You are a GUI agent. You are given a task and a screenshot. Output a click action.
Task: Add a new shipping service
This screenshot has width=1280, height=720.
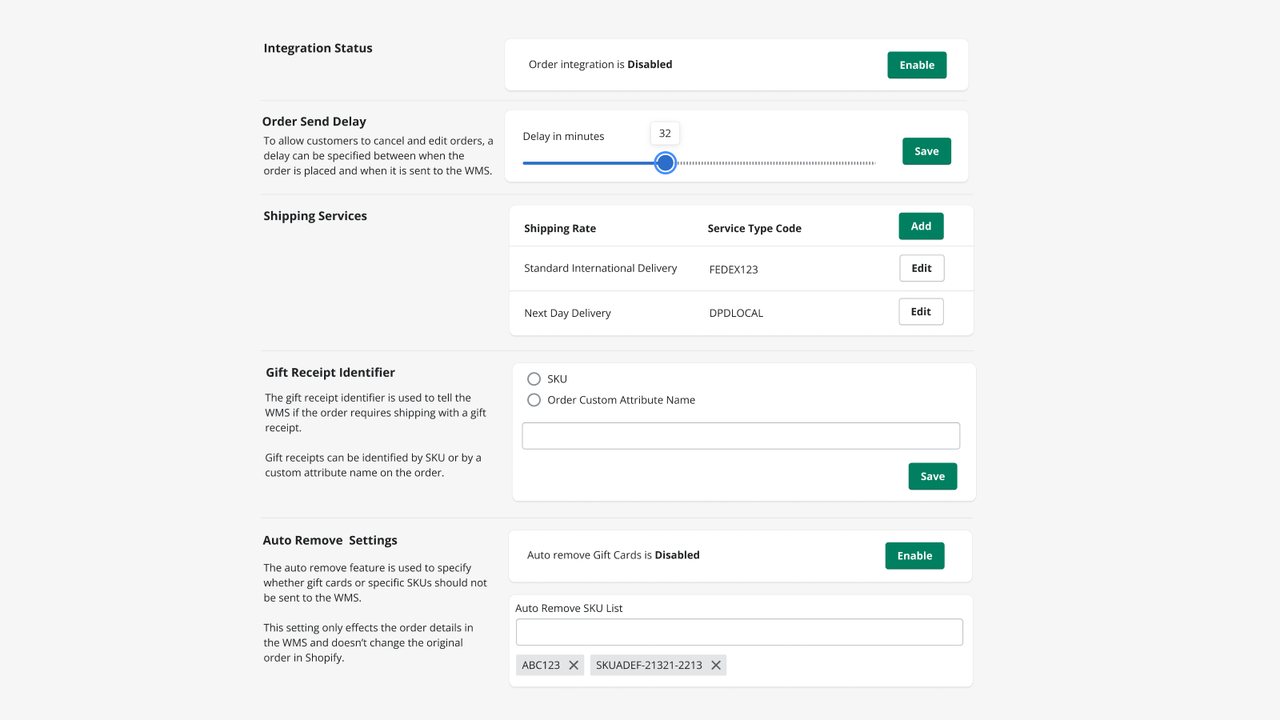pyautogui.click(x=920, y=225)
